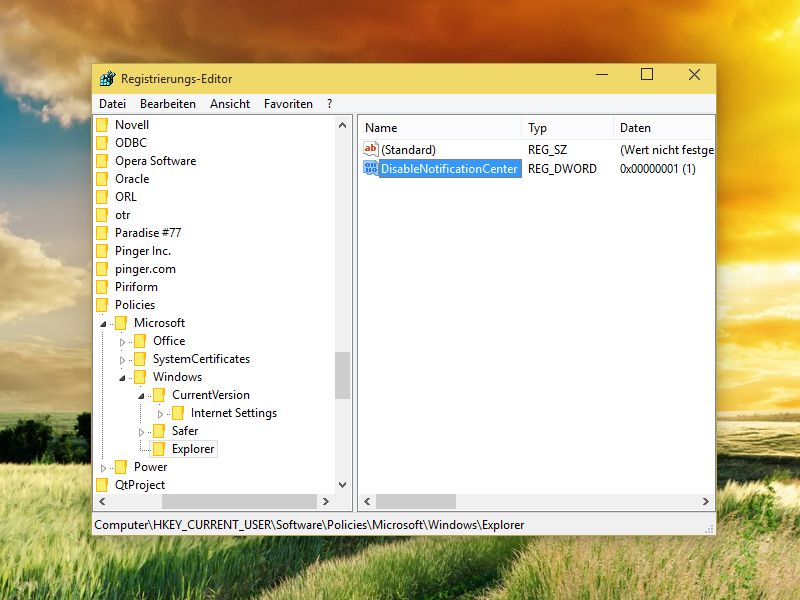Image resolution: width=800 pixels, height=600 pixels.
Task: Click the (Wert nicht festge data cell
Action: 667,150
